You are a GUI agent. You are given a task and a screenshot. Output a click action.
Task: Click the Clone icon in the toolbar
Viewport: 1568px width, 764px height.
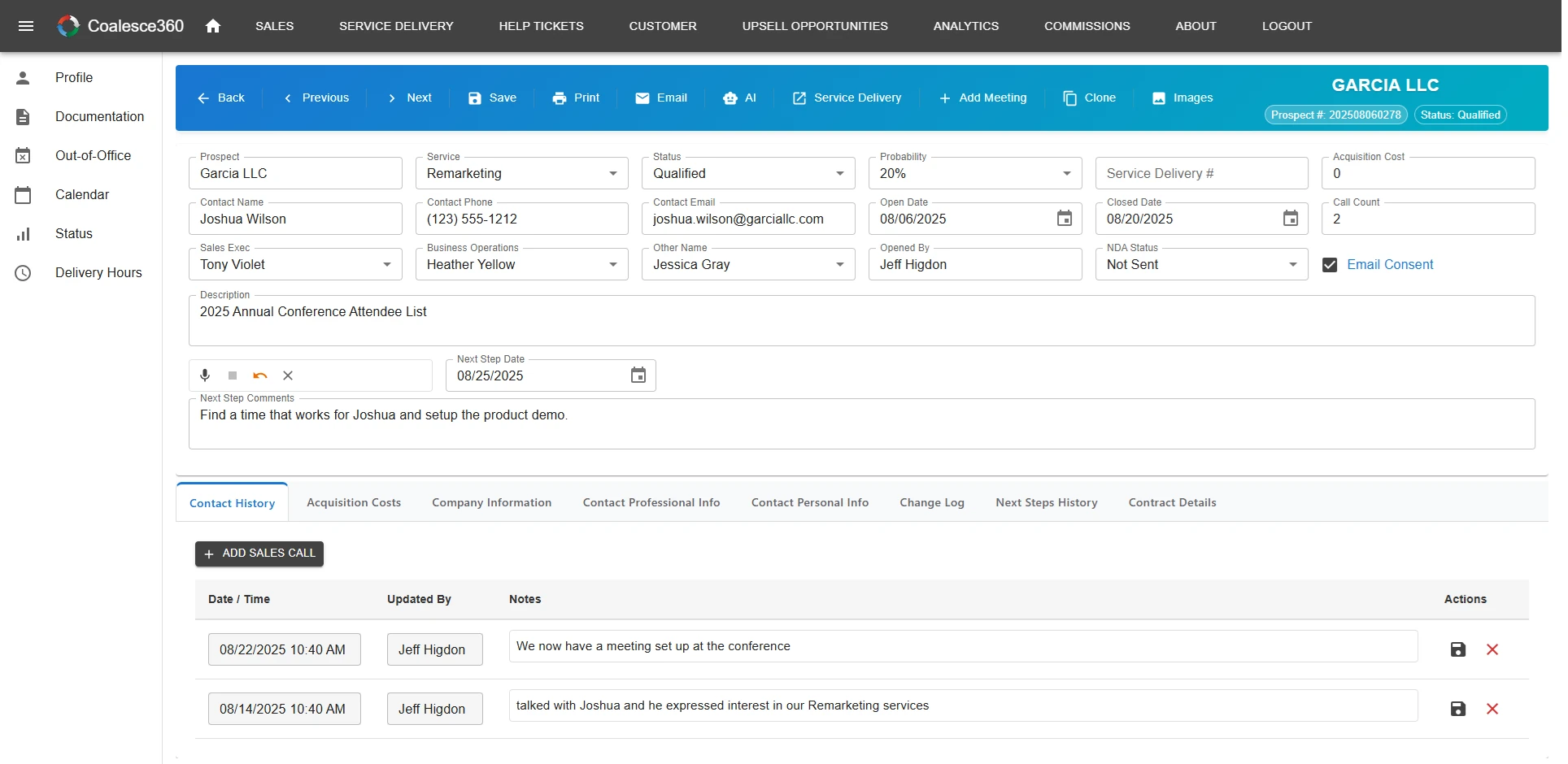coord(1069,98)
